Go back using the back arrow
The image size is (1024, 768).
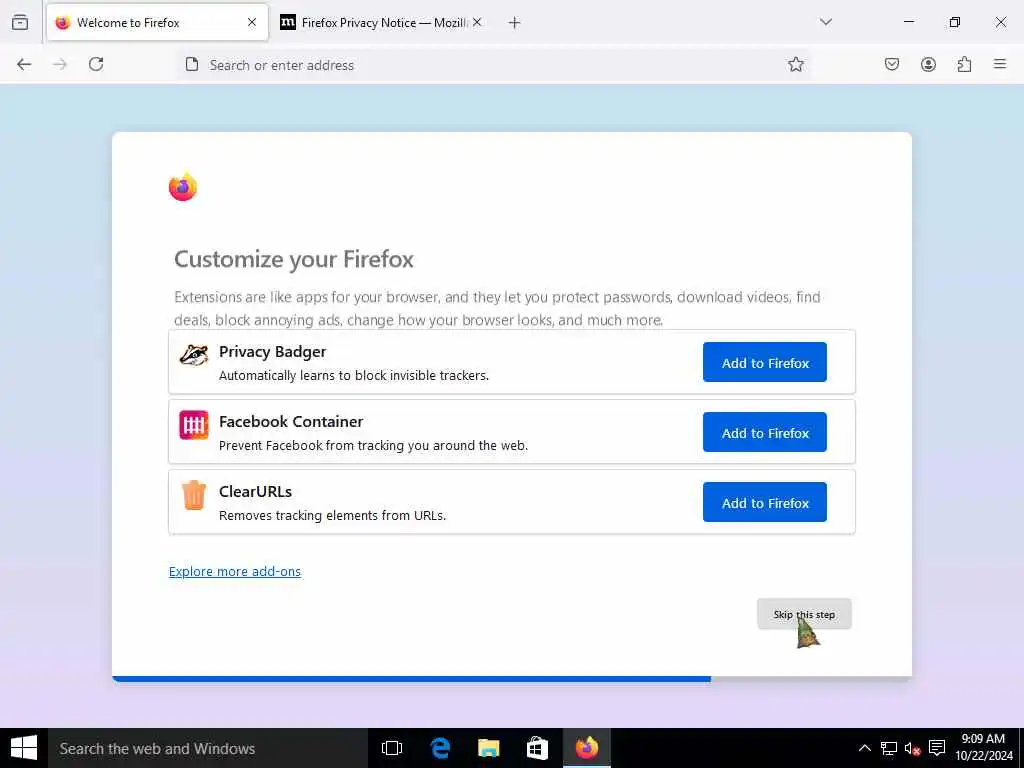point(24,64)
